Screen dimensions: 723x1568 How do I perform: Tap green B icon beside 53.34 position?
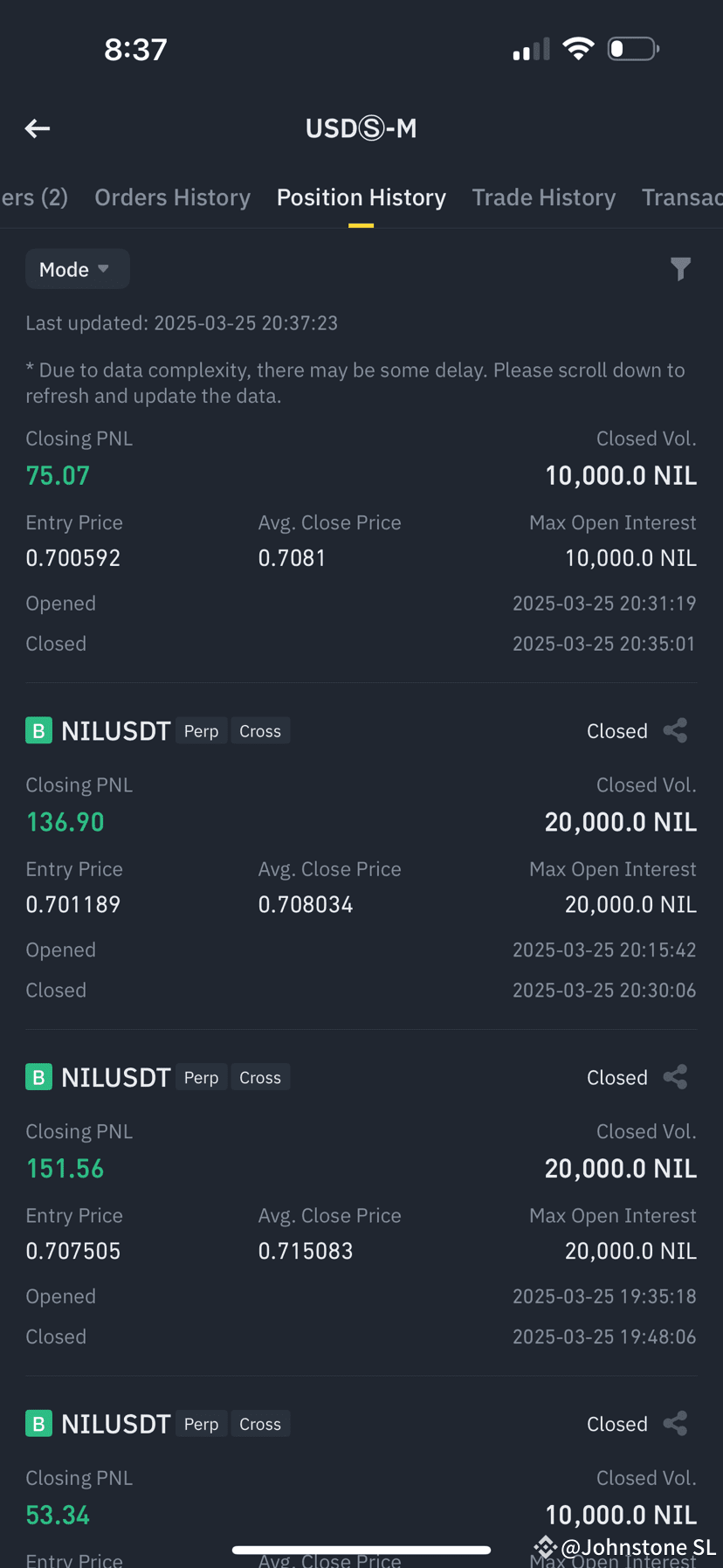tap(38, 1424)
